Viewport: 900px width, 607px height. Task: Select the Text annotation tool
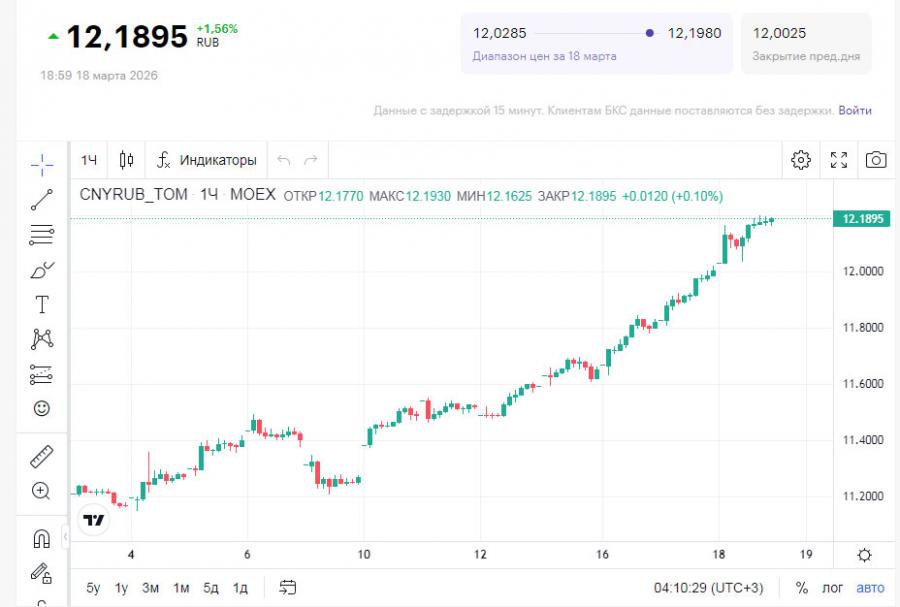41,305
